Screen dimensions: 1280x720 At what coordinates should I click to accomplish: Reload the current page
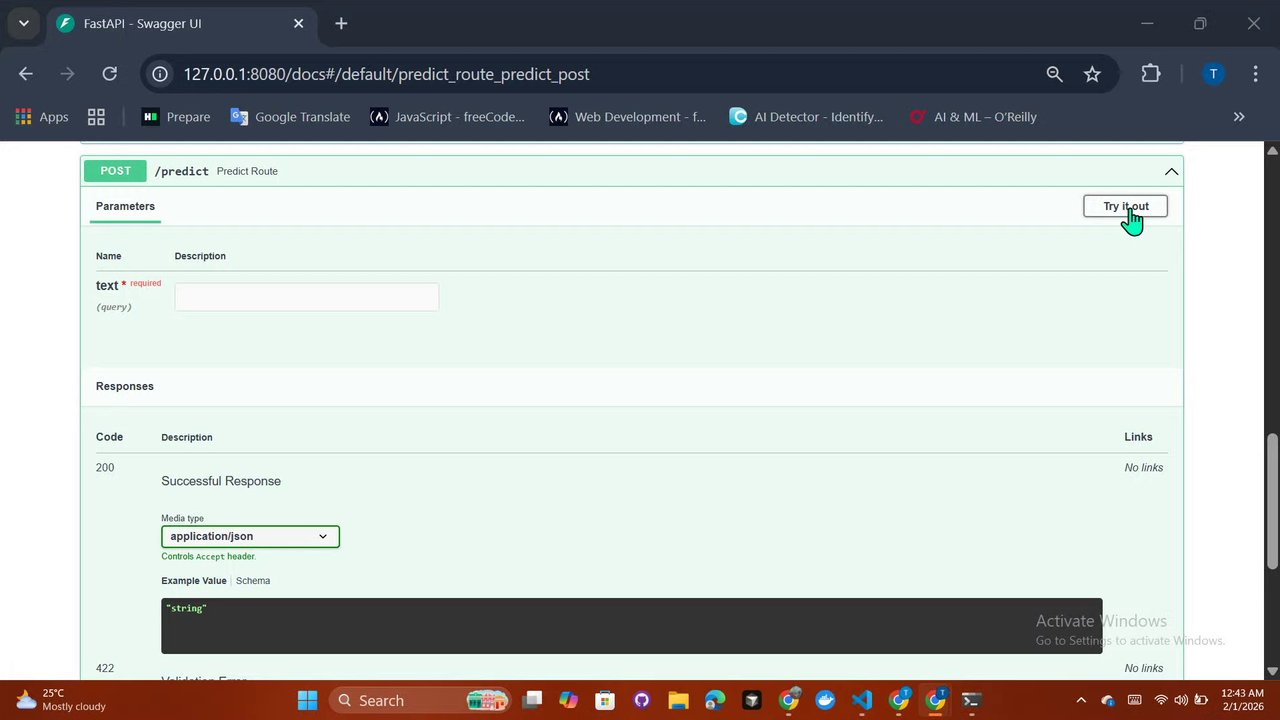[x=110, y=74]
